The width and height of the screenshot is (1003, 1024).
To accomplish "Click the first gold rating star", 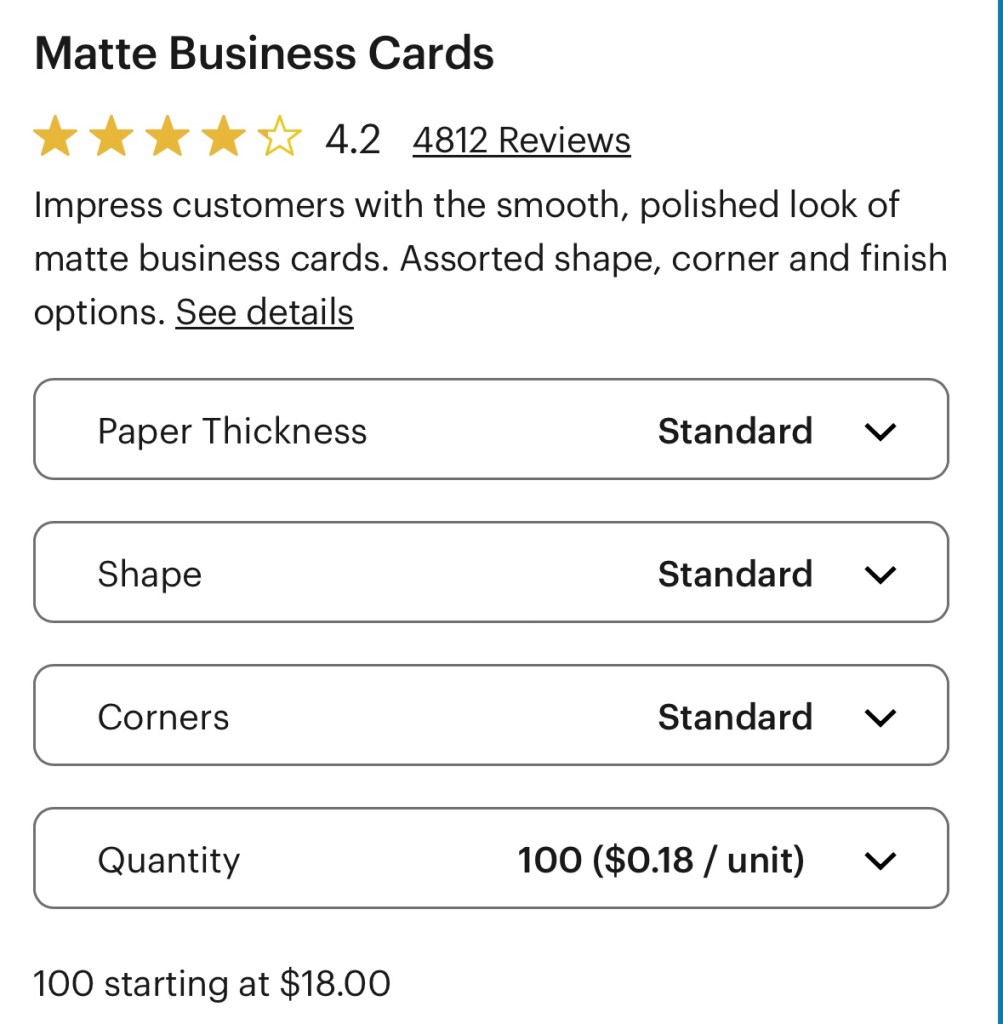I will (x=55, y=138).
